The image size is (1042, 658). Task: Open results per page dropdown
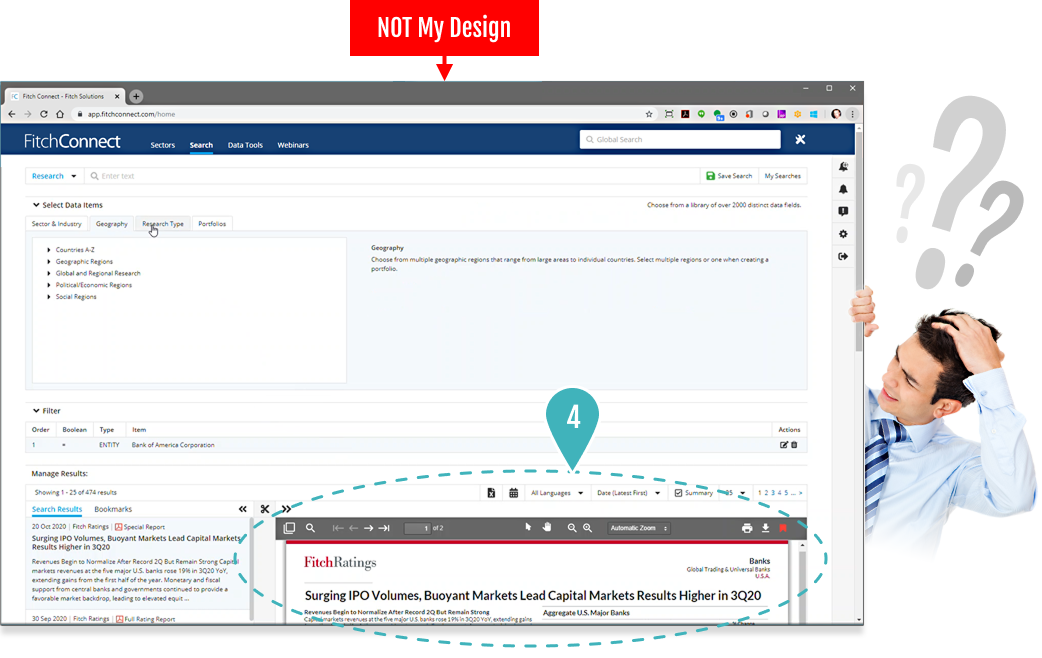(x=735, y=493)
